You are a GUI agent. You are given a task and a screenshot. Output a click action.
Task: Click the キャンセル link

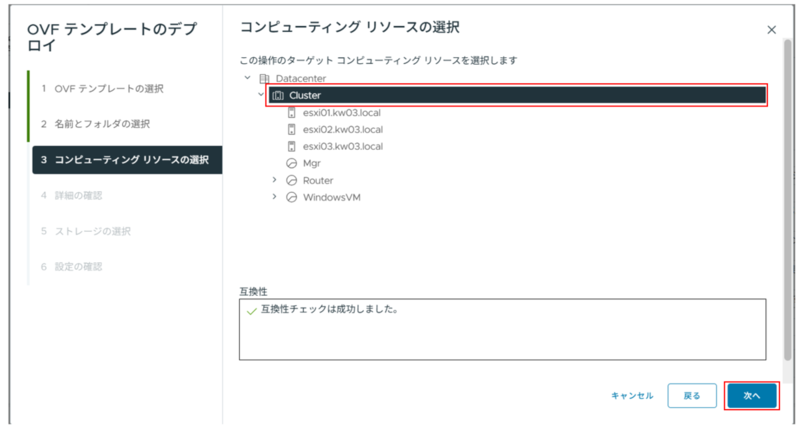(x=632, y=396)
